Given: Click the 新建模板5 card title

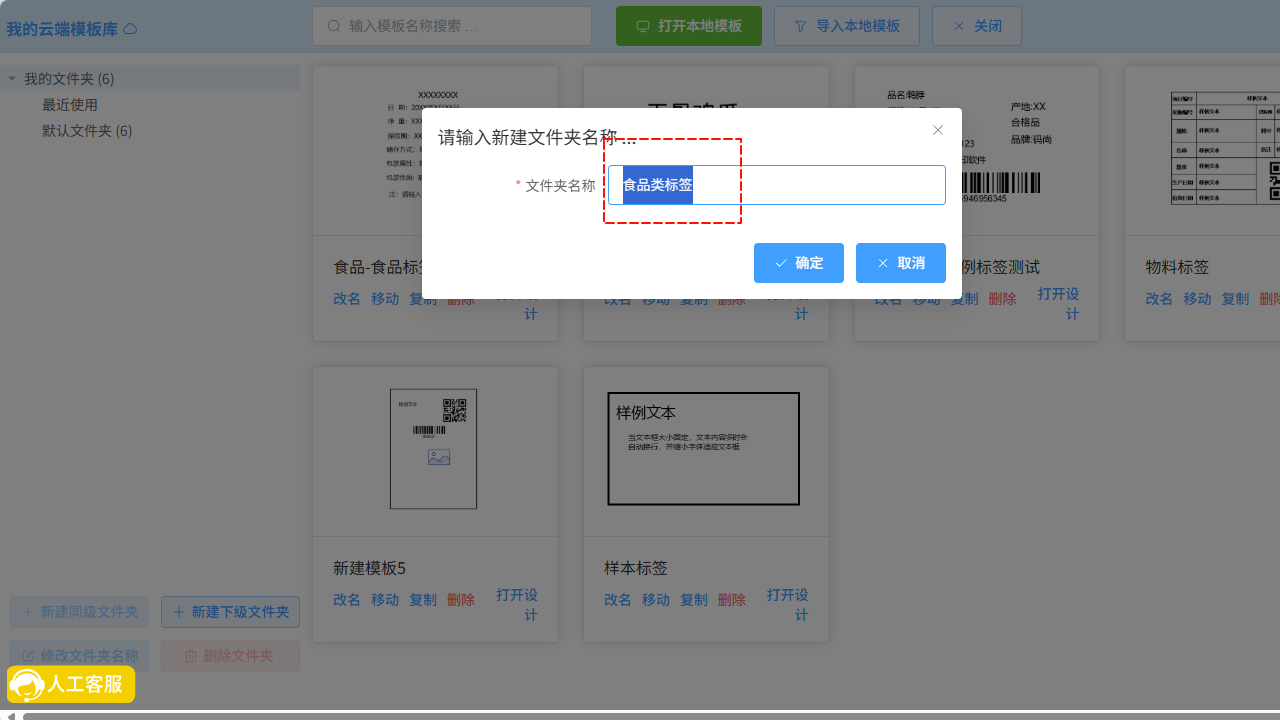Looking at the screenshot, I should [x=369, y=568].
